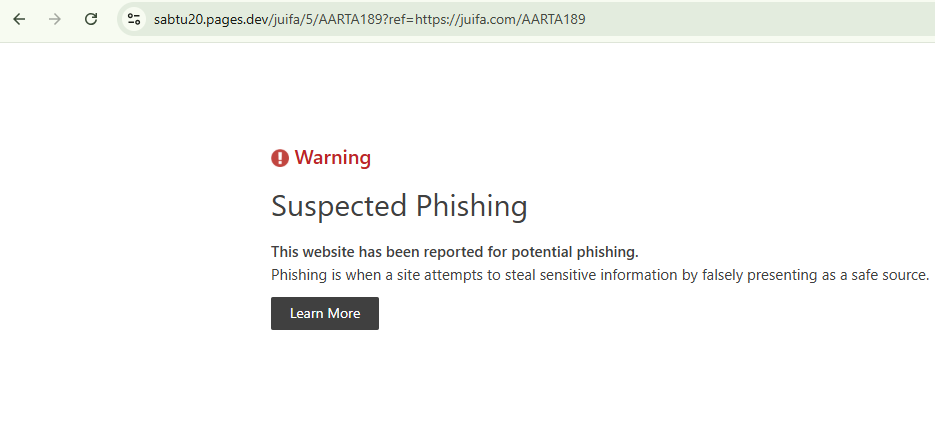Viewport: 935px width, 442px height.
Task: Click the /juifa/5/ path segment in URL
Action: 294,19
